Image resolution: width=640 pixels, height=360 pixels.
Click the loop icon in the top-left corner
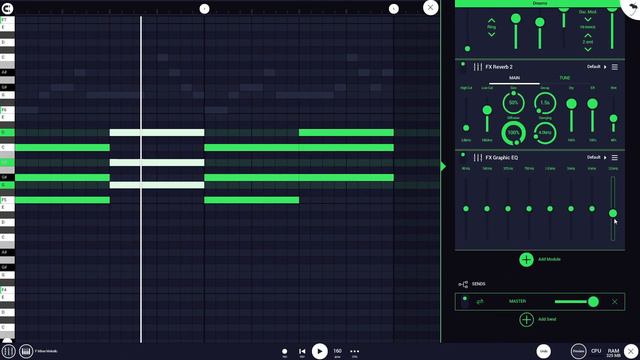(x=7, y=8)
